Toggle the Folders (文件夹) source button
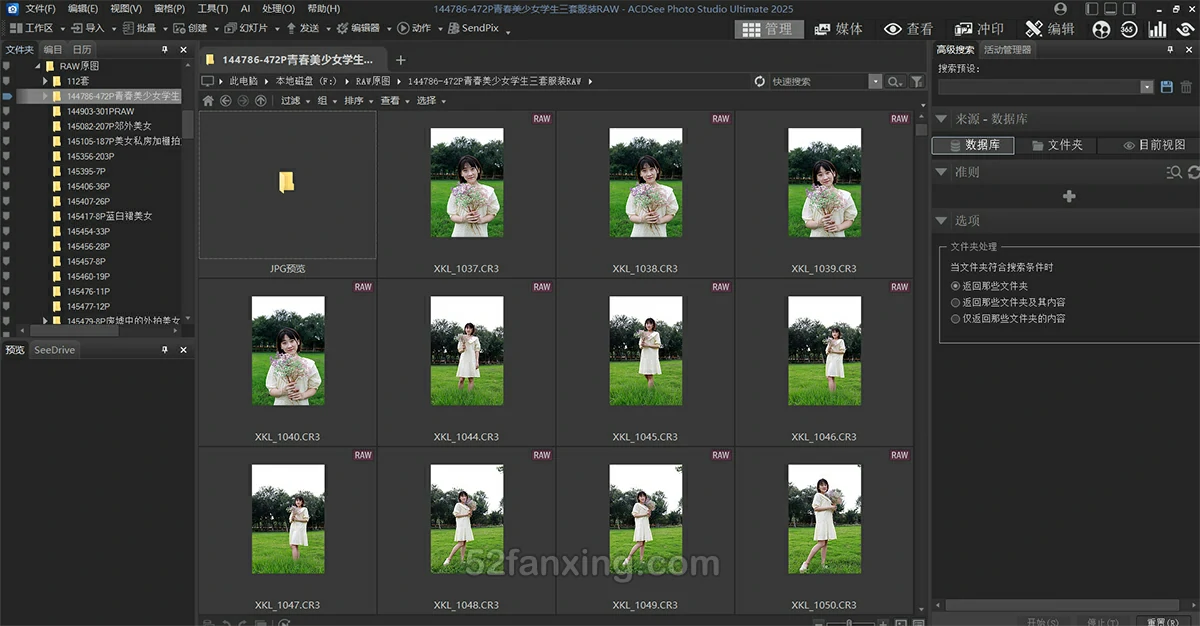The height and width of the screenshot is (626, 1200). (x=1056, y=145)
